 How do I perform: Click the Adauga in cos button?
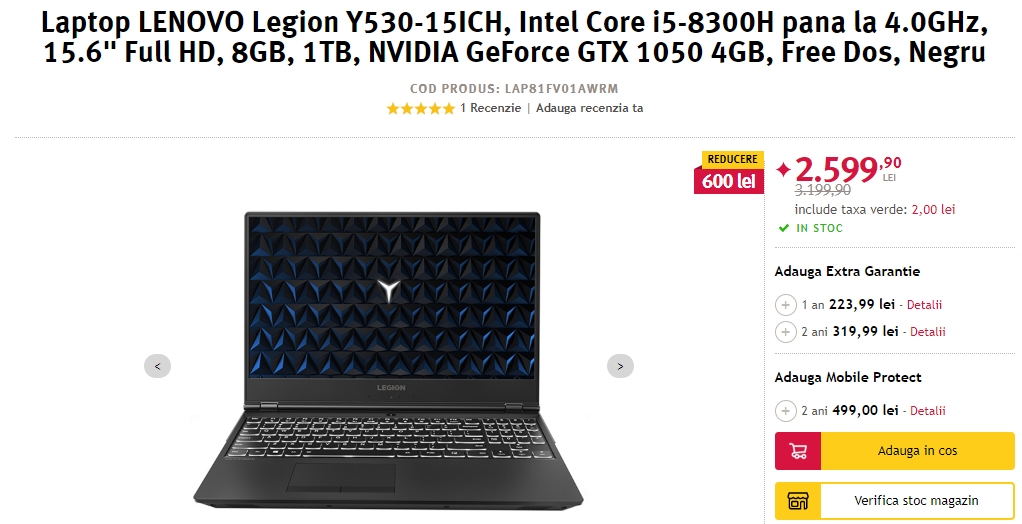[895, 451]
